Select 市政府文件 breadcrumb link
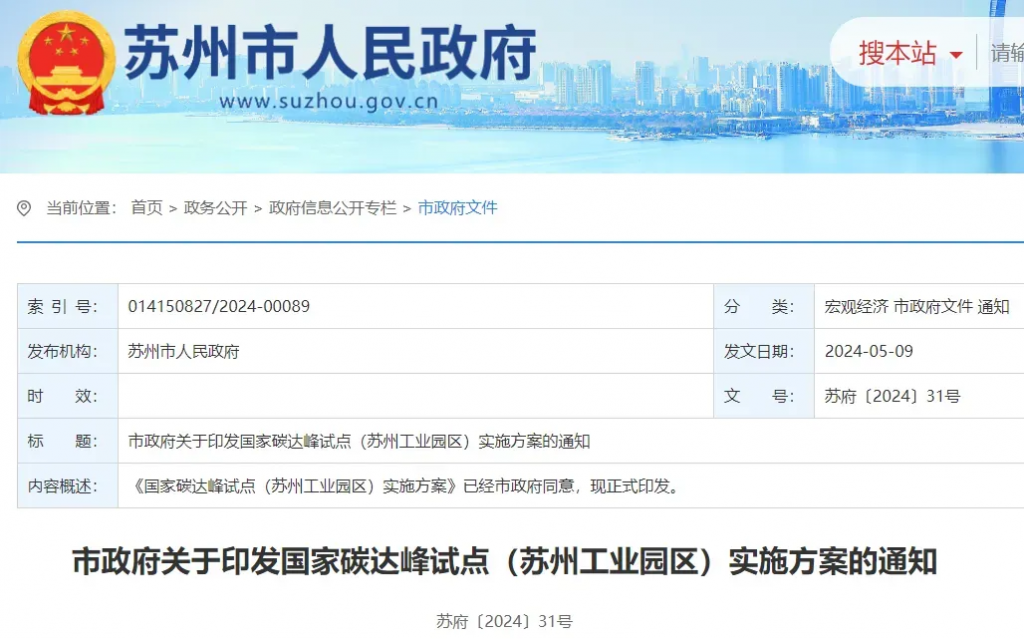Screen dimensions: 1024x639 [457, 208]
